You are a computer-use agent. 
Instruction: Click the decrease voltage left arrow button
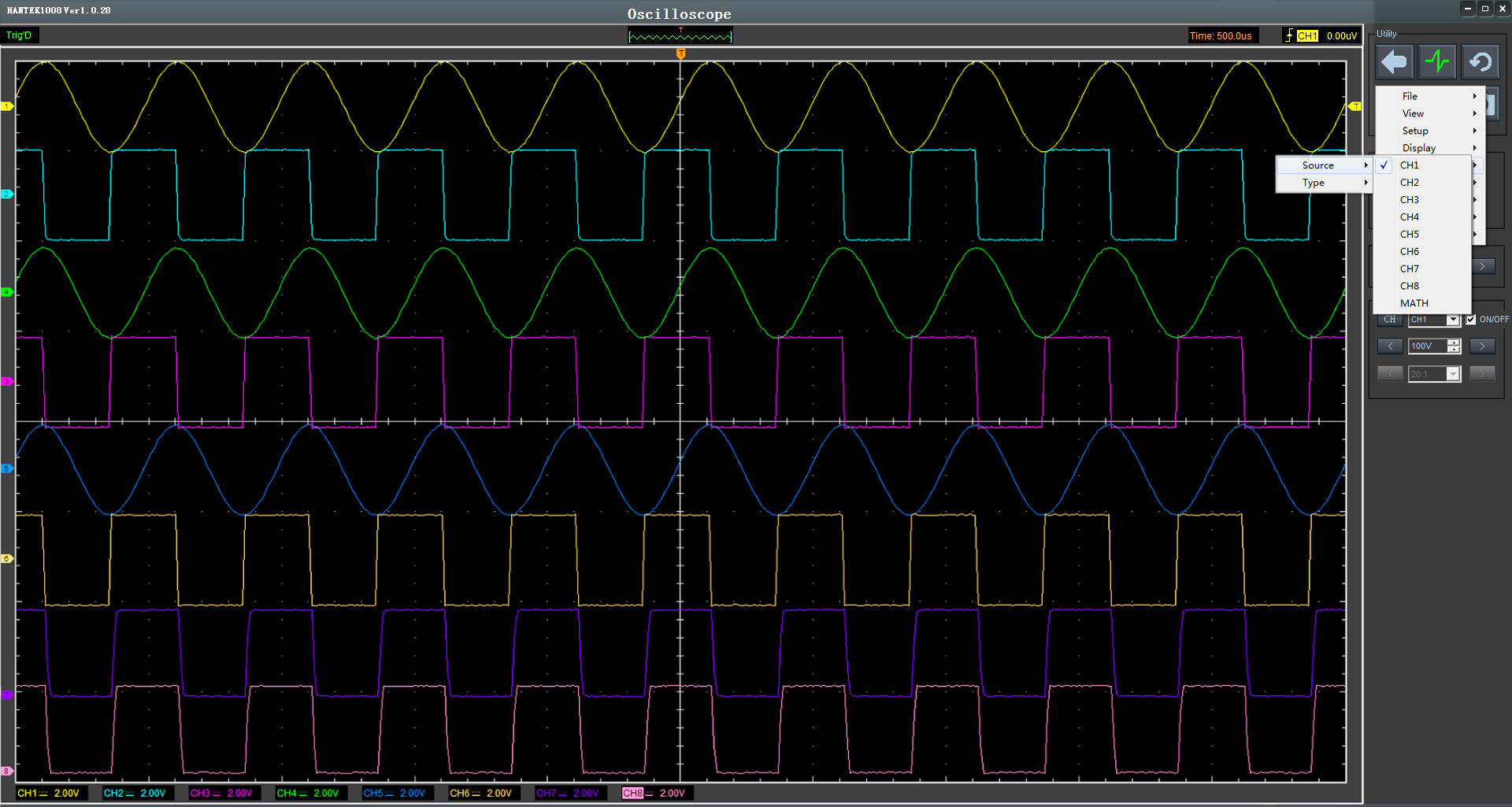pyautogui.click(x=1390, y=346)
